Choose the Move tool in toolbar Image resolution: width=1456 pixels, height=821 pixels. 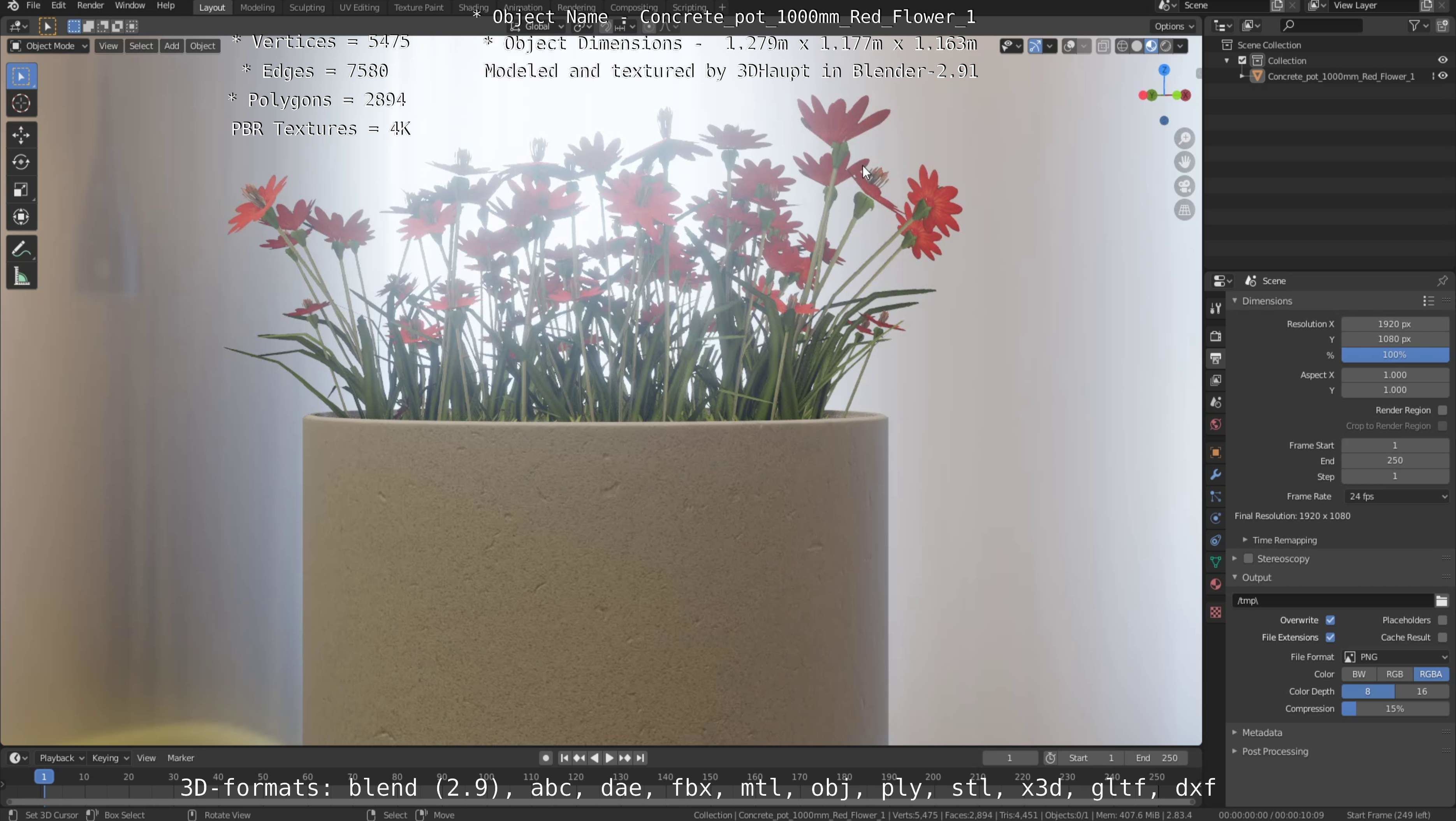pos(21,135)
